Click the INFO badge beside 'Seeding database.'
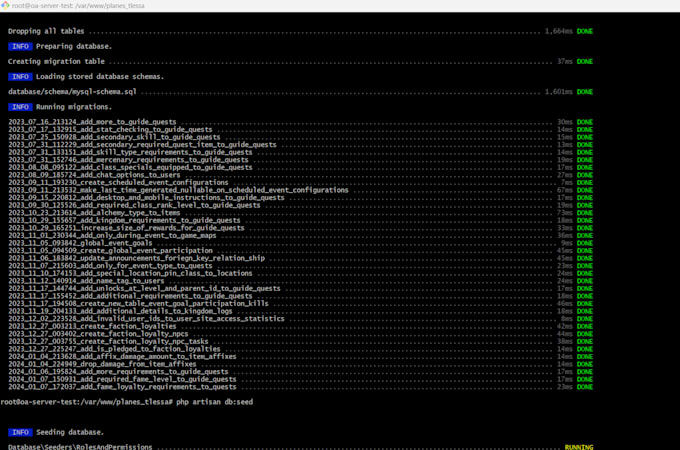Screen dimensions: 680x450 point(20,433)
